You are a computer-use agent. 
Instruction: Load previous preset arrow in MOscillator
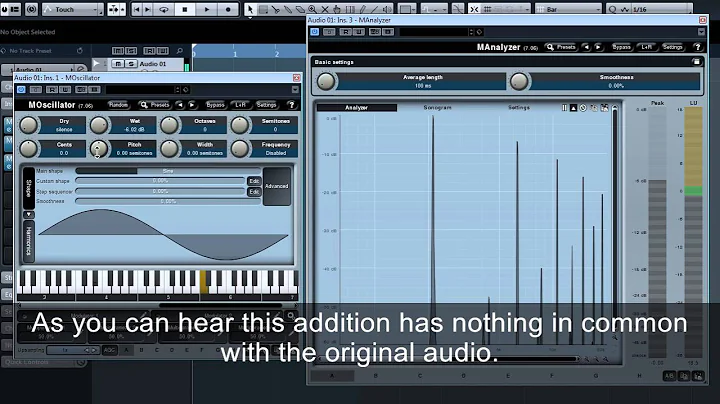coord(180,105)
